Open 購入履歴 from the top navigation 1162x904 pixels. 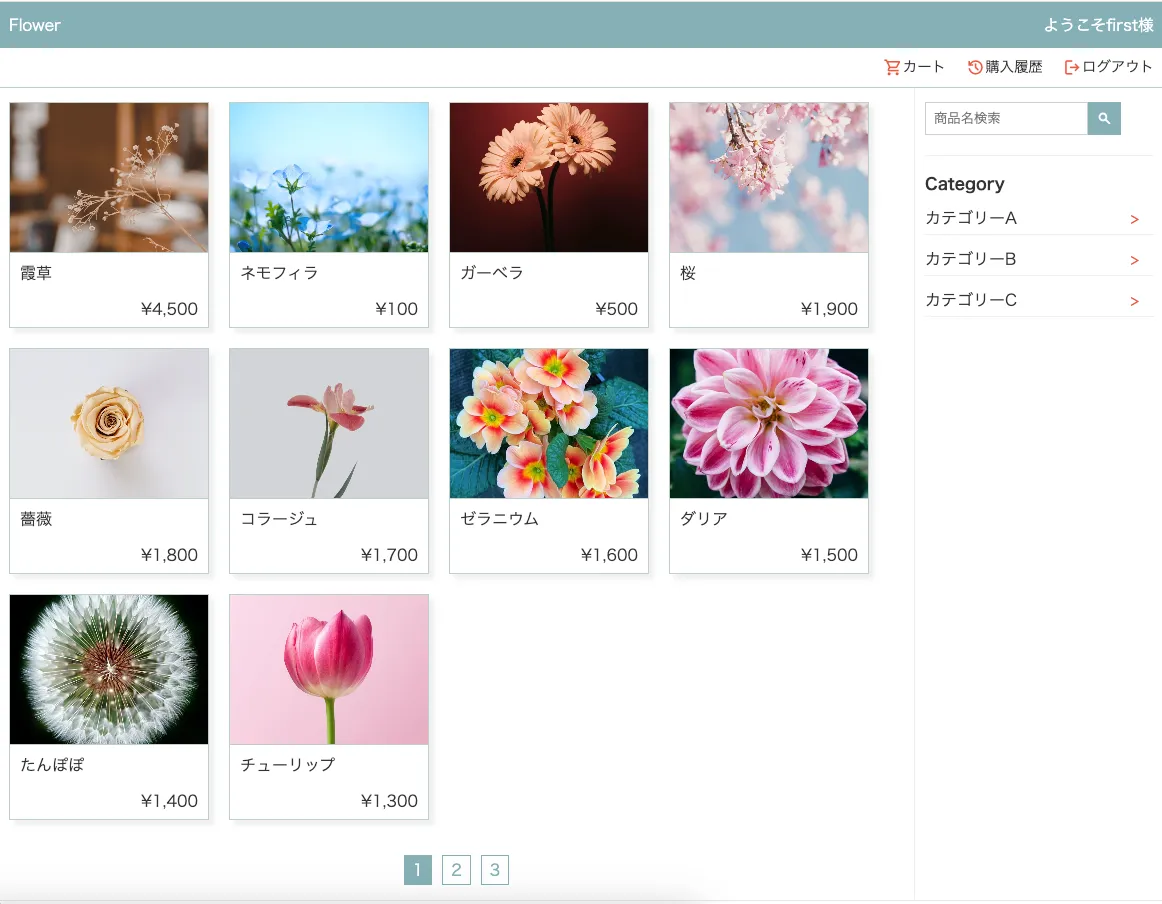(1014, 66)
